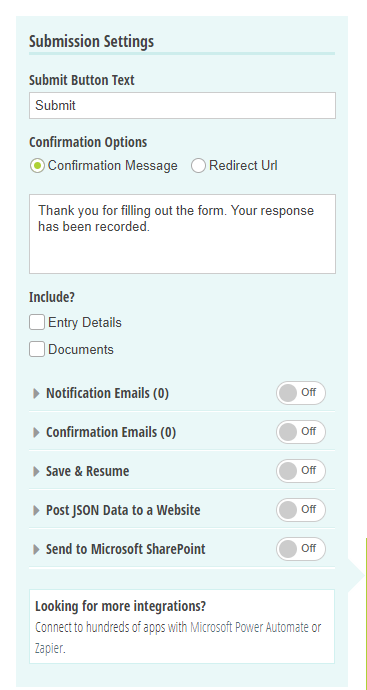
Task: Click the Save & Resume heading label
Action: 88,471
